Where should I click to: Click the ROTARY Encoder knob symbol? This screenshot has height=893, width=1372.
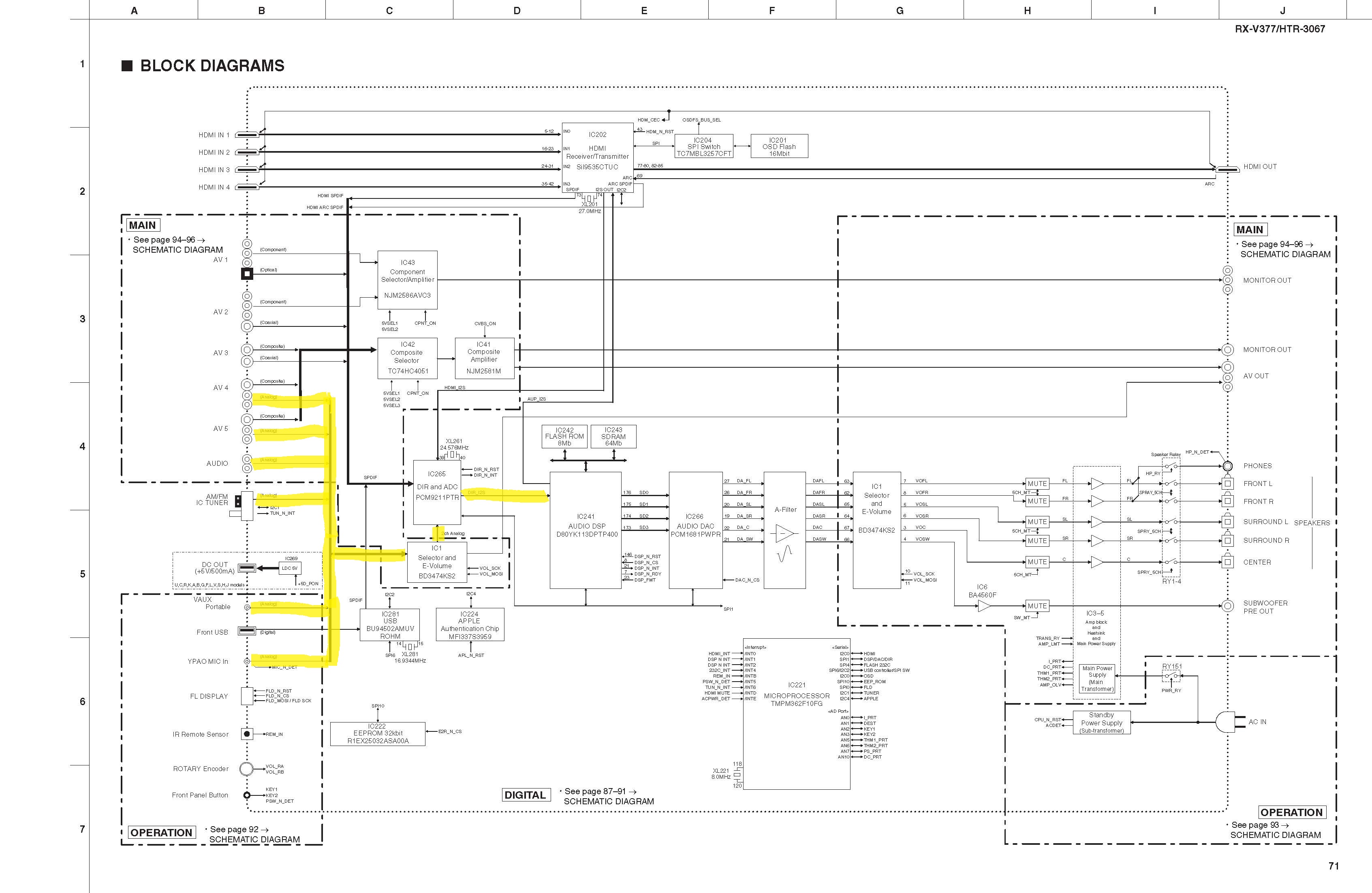pyautogui.click(x=247, y=769)
